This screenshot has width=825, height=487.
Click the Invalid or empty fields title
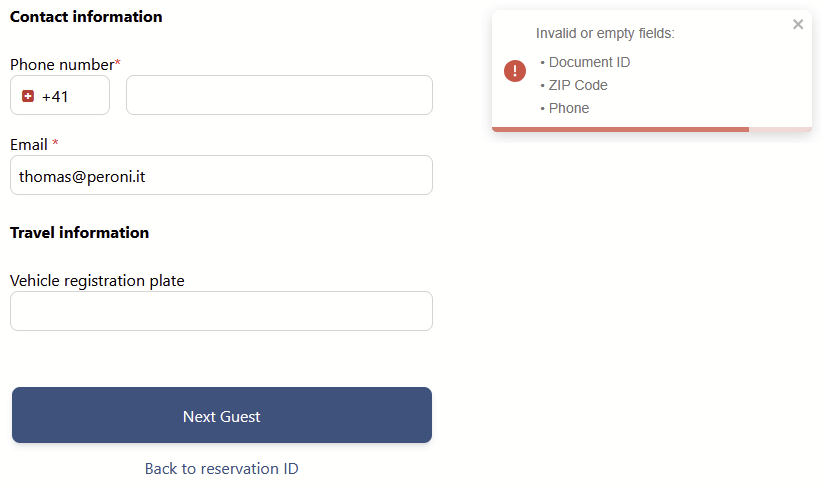(x=605, y=33)
